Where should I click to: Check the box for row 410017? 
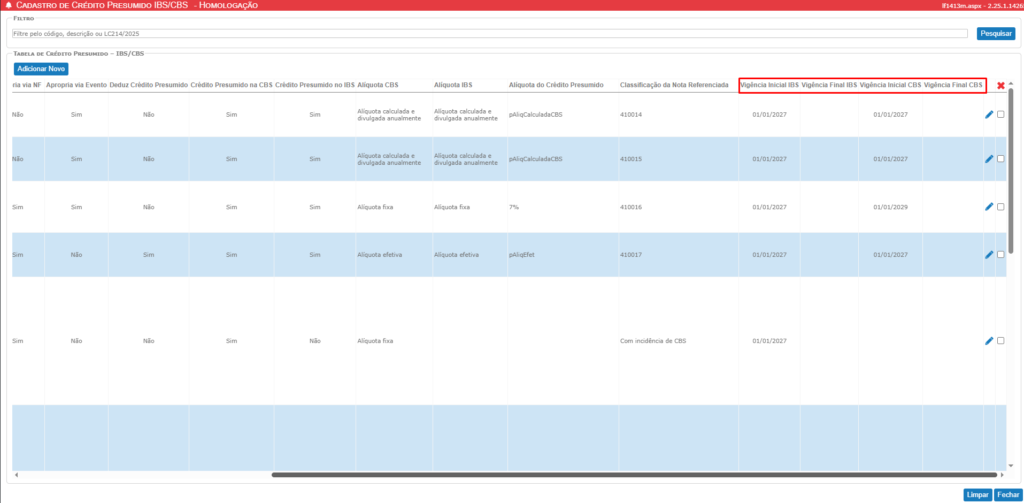(x=1001, y=255)
